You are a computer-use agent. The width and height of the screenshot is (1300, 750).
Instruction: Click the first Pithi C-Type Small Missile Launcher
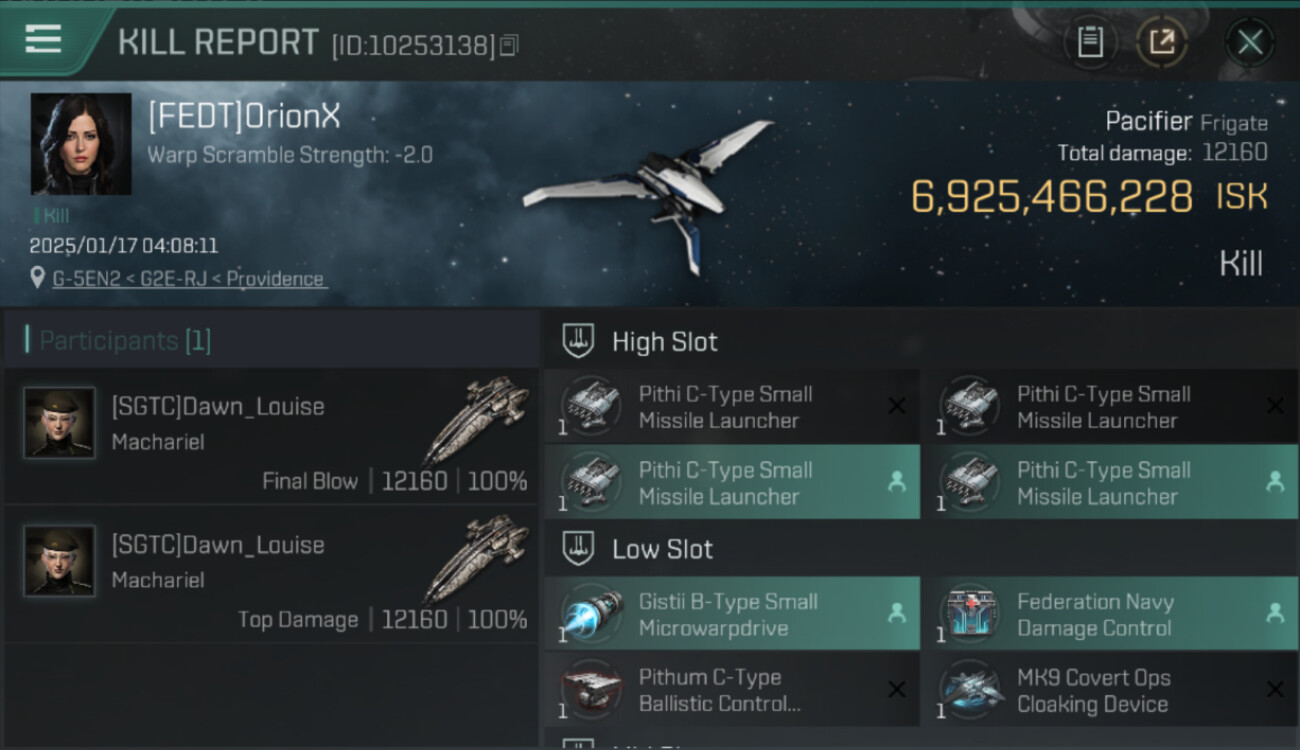(x=732, y=407)
